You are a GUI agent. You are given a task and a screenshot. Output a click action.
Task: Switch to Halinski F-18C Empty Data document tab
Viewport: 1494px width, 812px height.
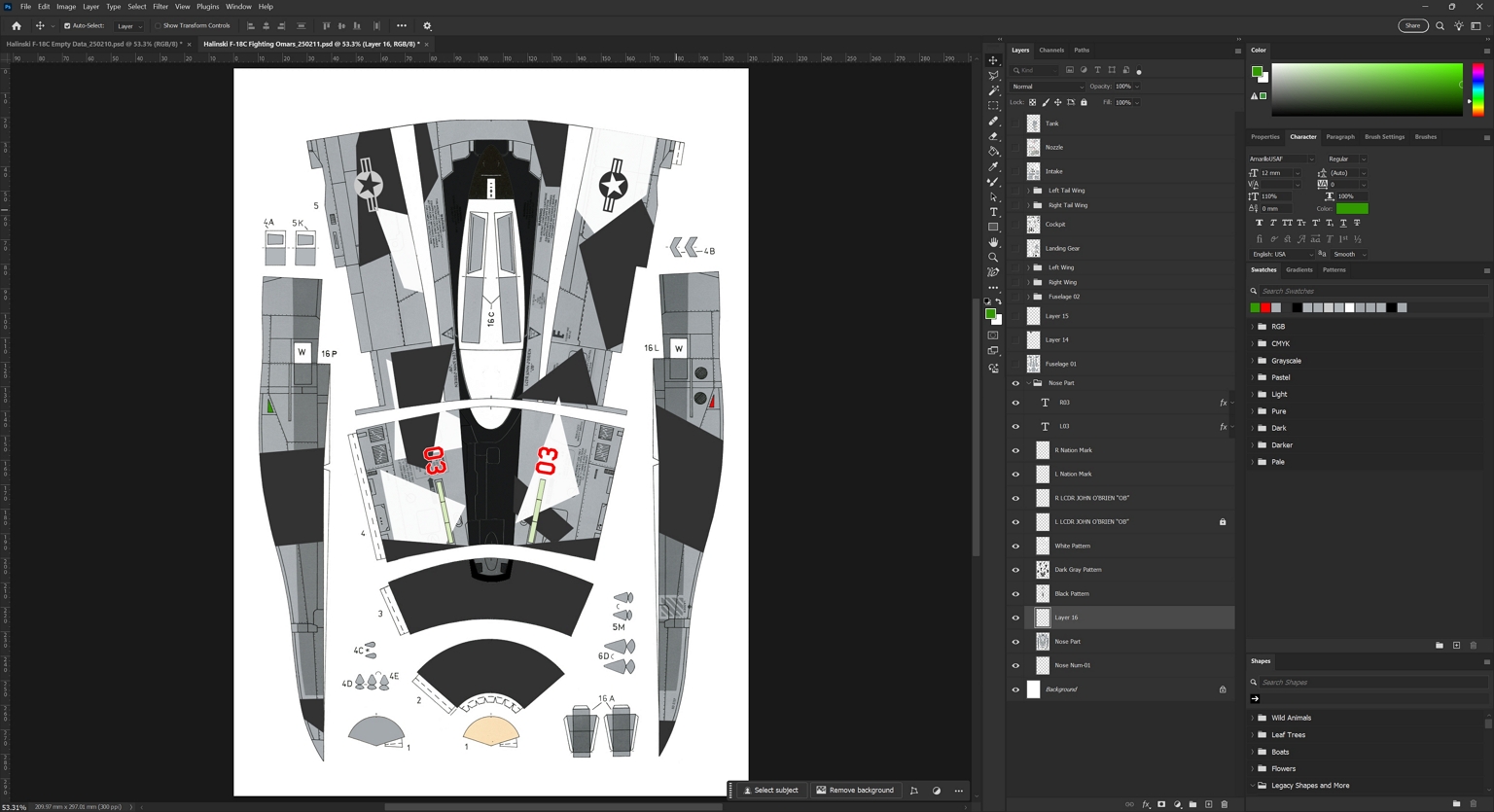tap(93, 44)
